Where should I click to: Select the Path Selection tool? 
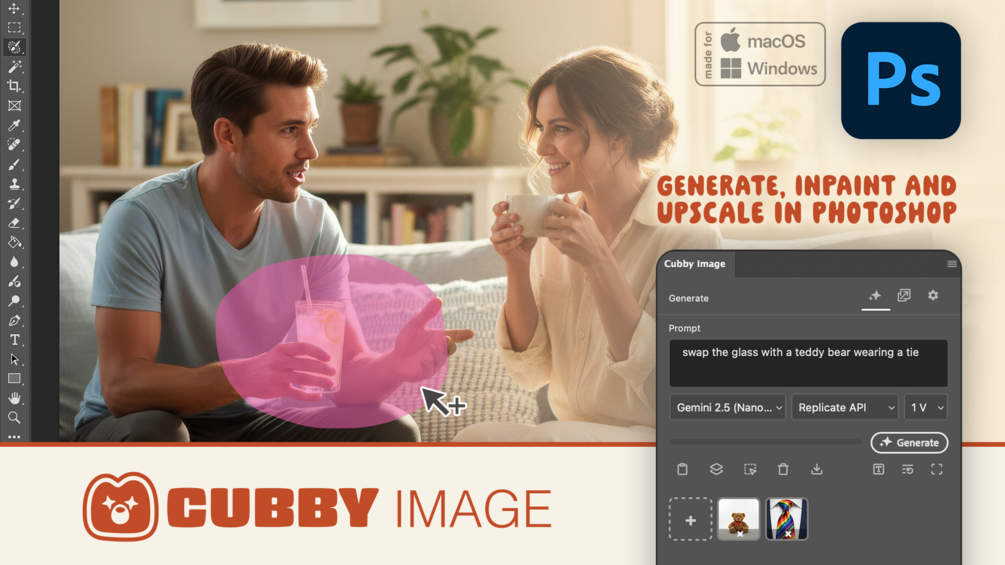pyautogui.click(x=14, y=359)
